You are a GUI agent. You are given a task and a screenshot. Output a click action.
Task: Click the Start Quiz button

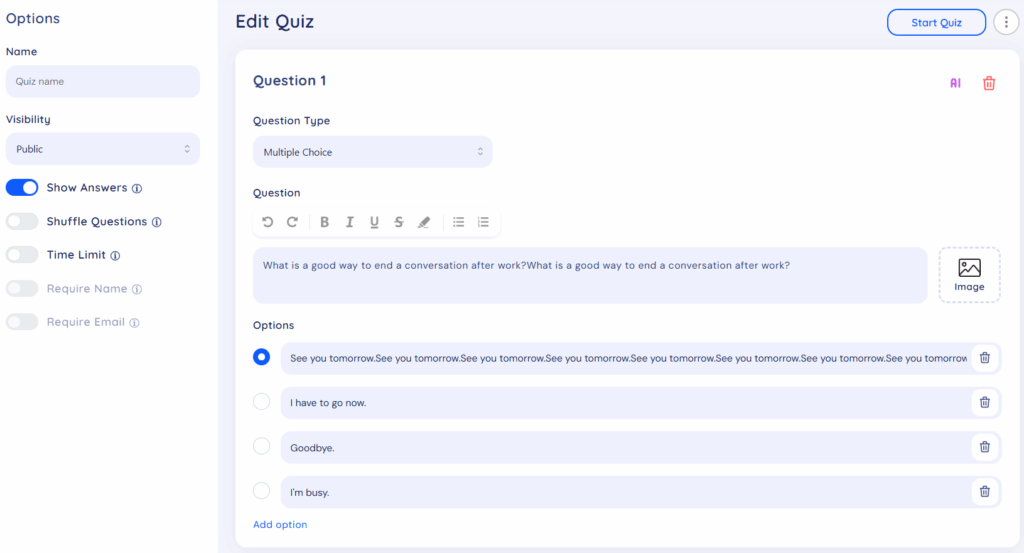click(x=936, y=23)
